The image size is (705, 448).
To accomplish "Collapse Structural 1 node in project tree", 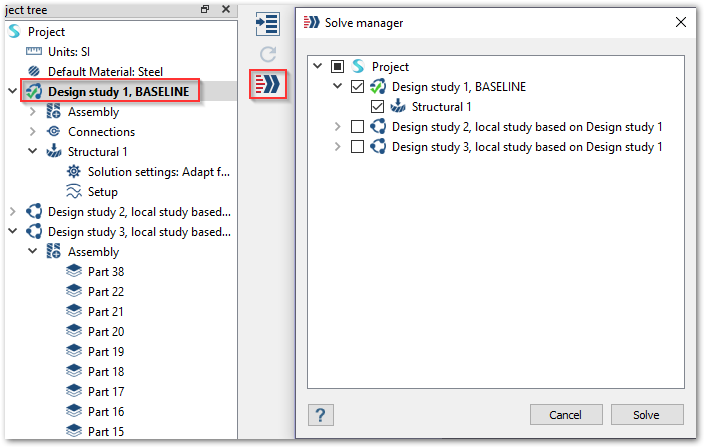I will point(33,152).
